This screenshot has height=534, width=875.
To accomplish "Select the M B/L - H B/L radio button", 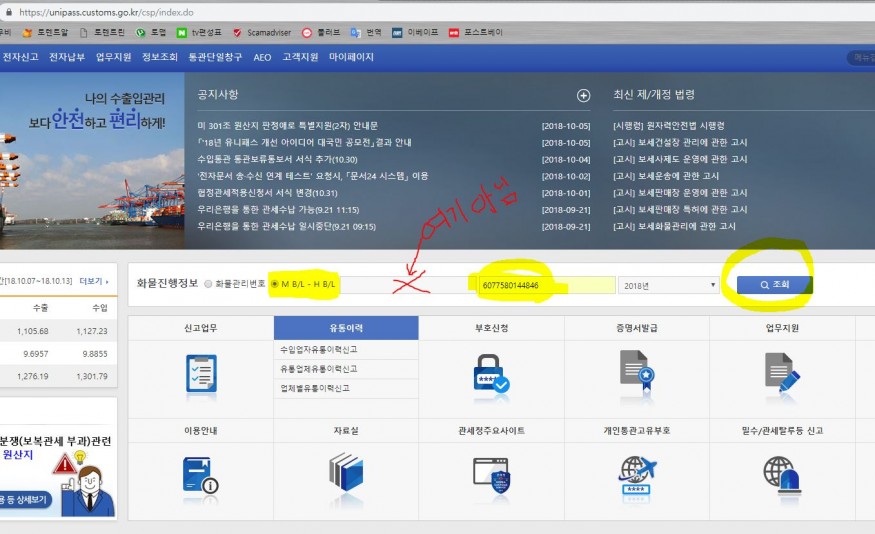I will click(275, 284).
